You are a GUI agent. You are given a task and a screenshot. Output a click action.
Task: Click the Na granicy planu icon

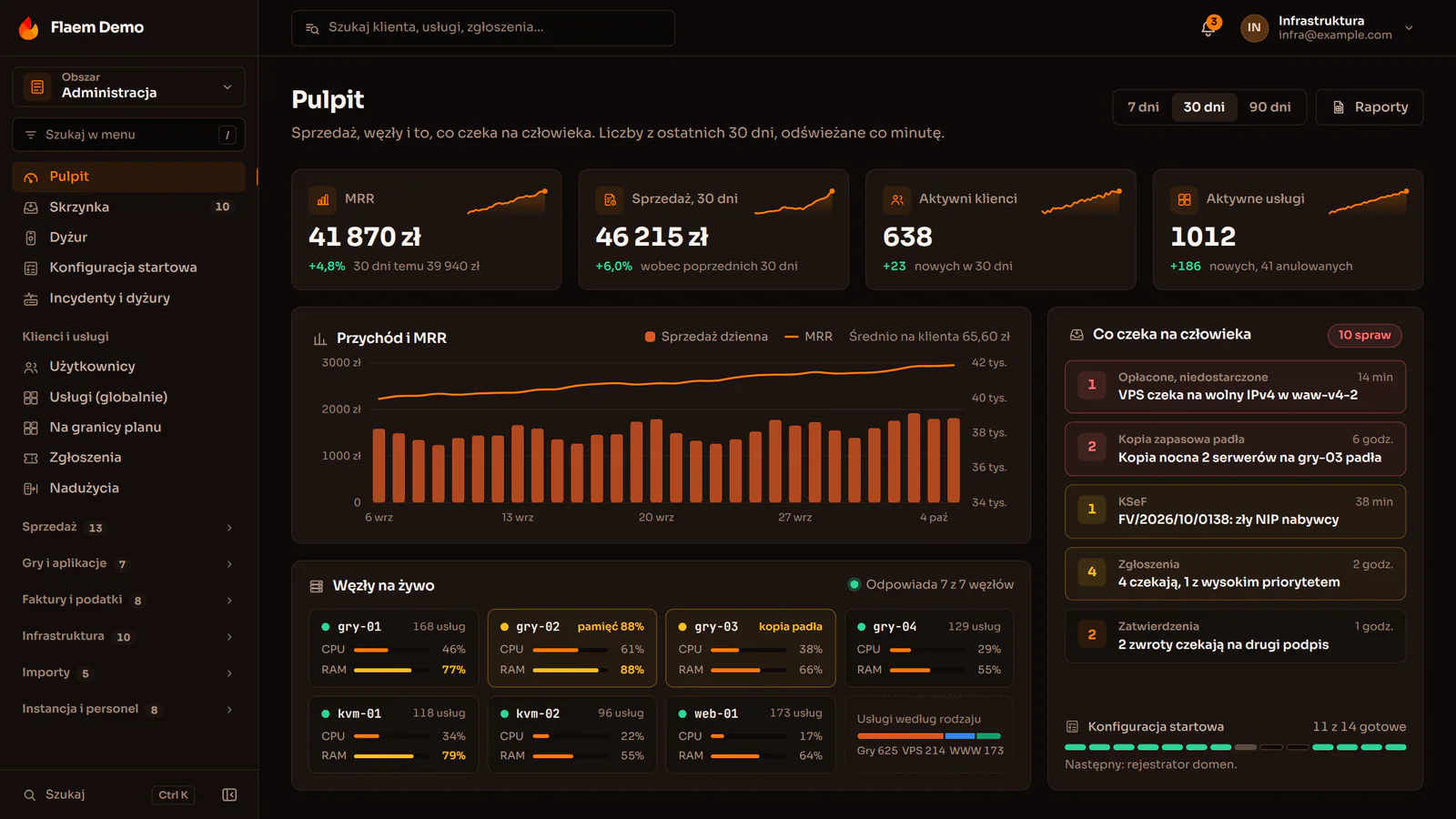(31, 428)
